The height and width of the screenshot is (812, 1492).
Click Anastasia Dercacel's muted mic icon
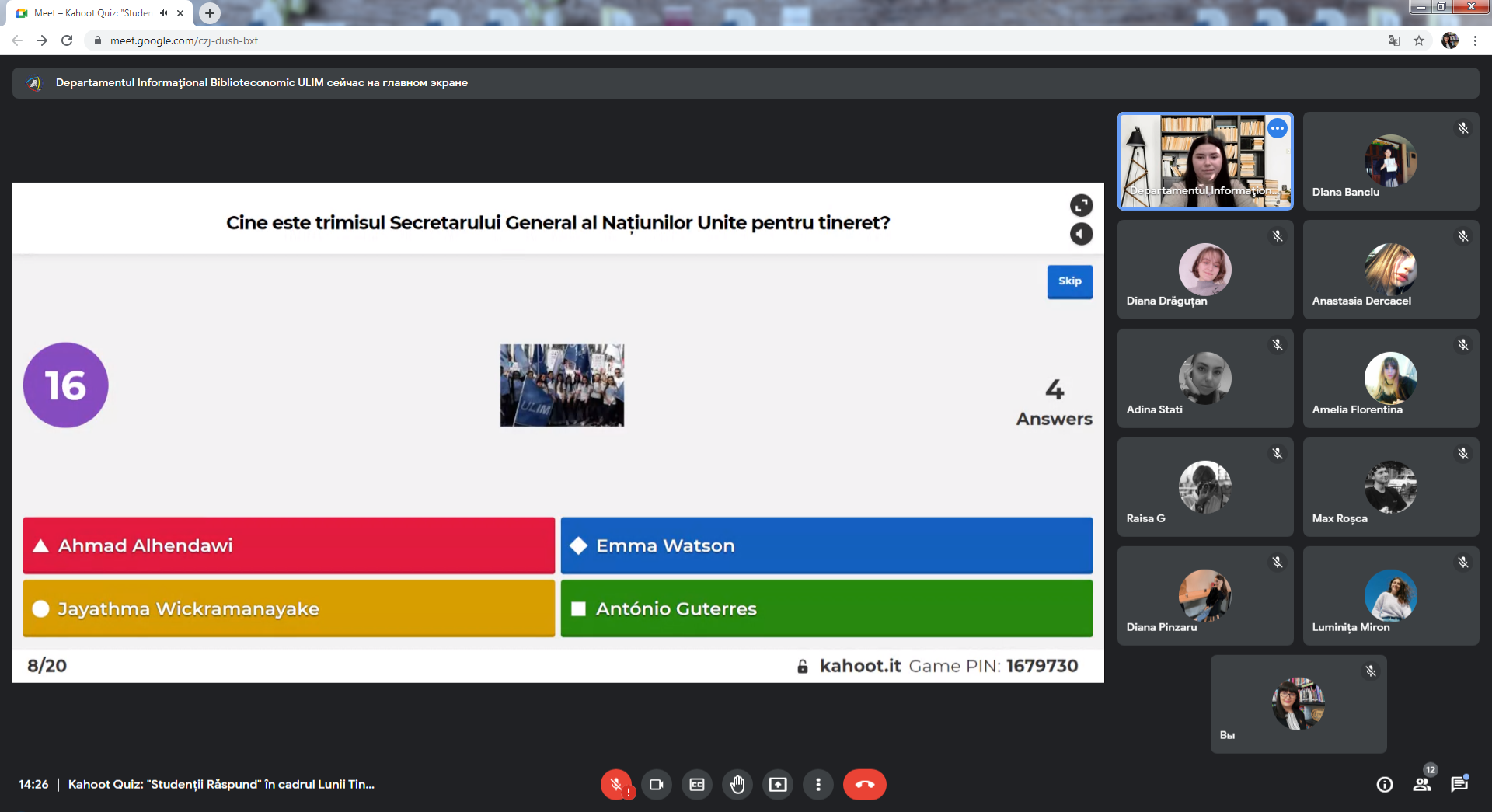[1463, 236]
